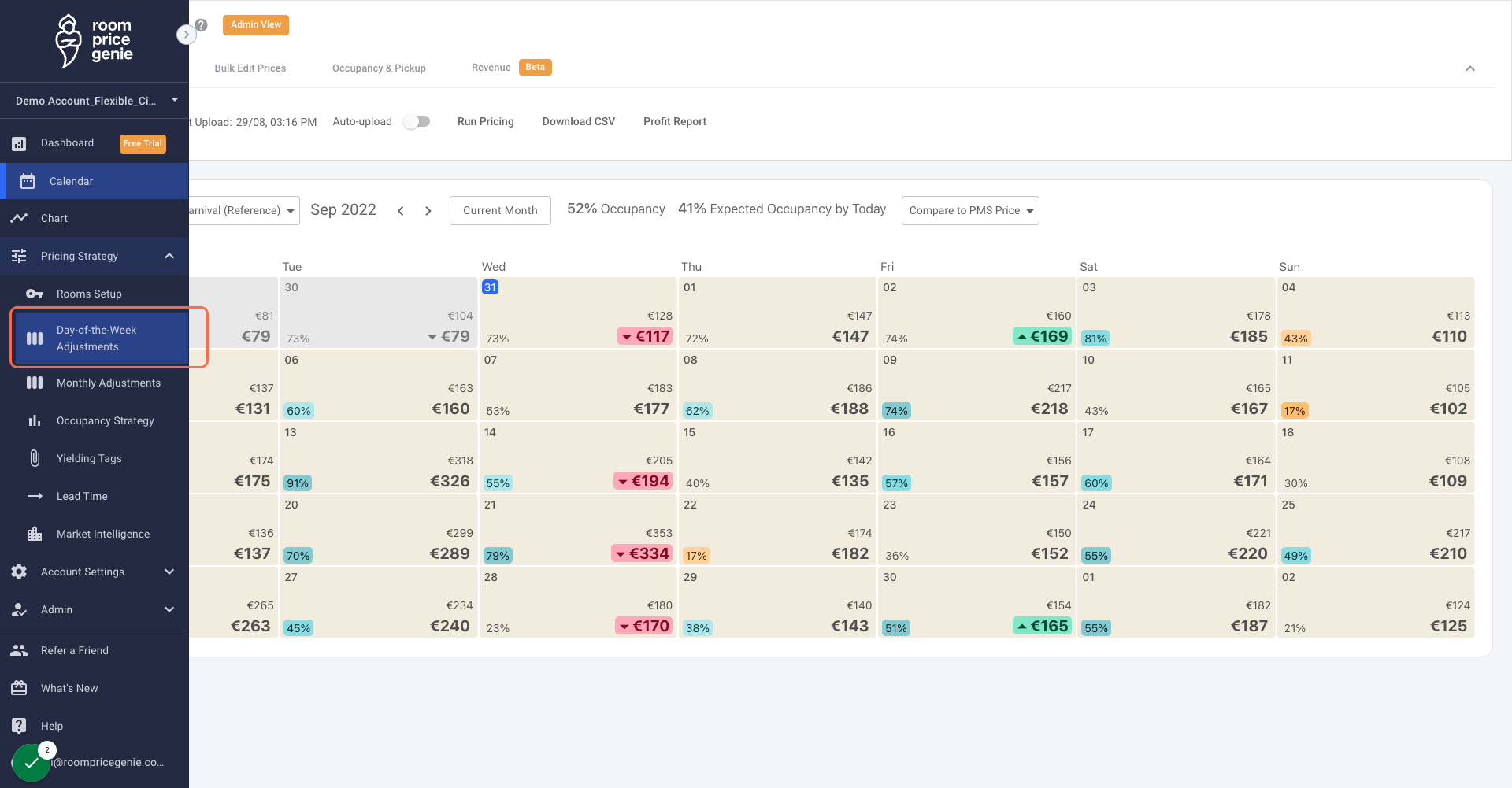This screenshot has width=1512, height=788.
Task: Click the Lead Time arrow icon
Action: pyautogui.click(x=35, y=496)
